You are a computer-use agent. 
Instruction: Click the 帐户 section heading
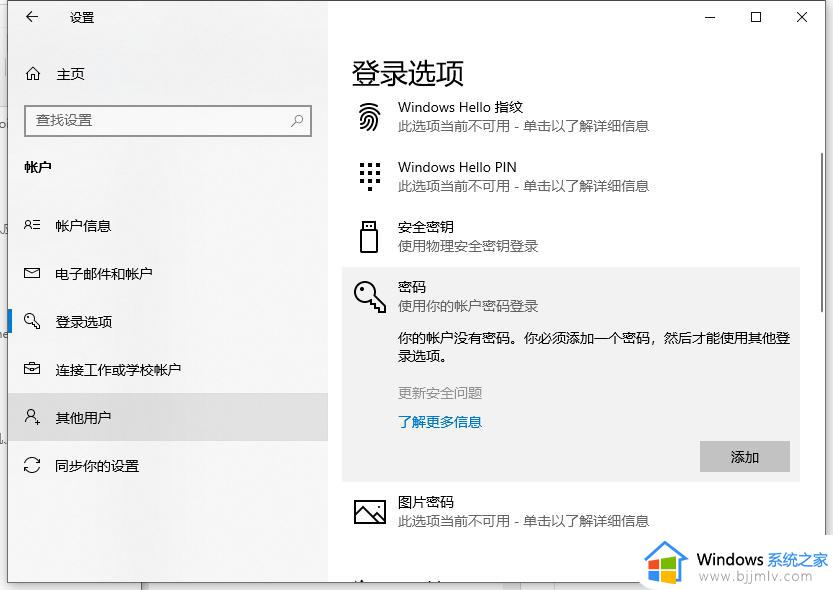38,167
